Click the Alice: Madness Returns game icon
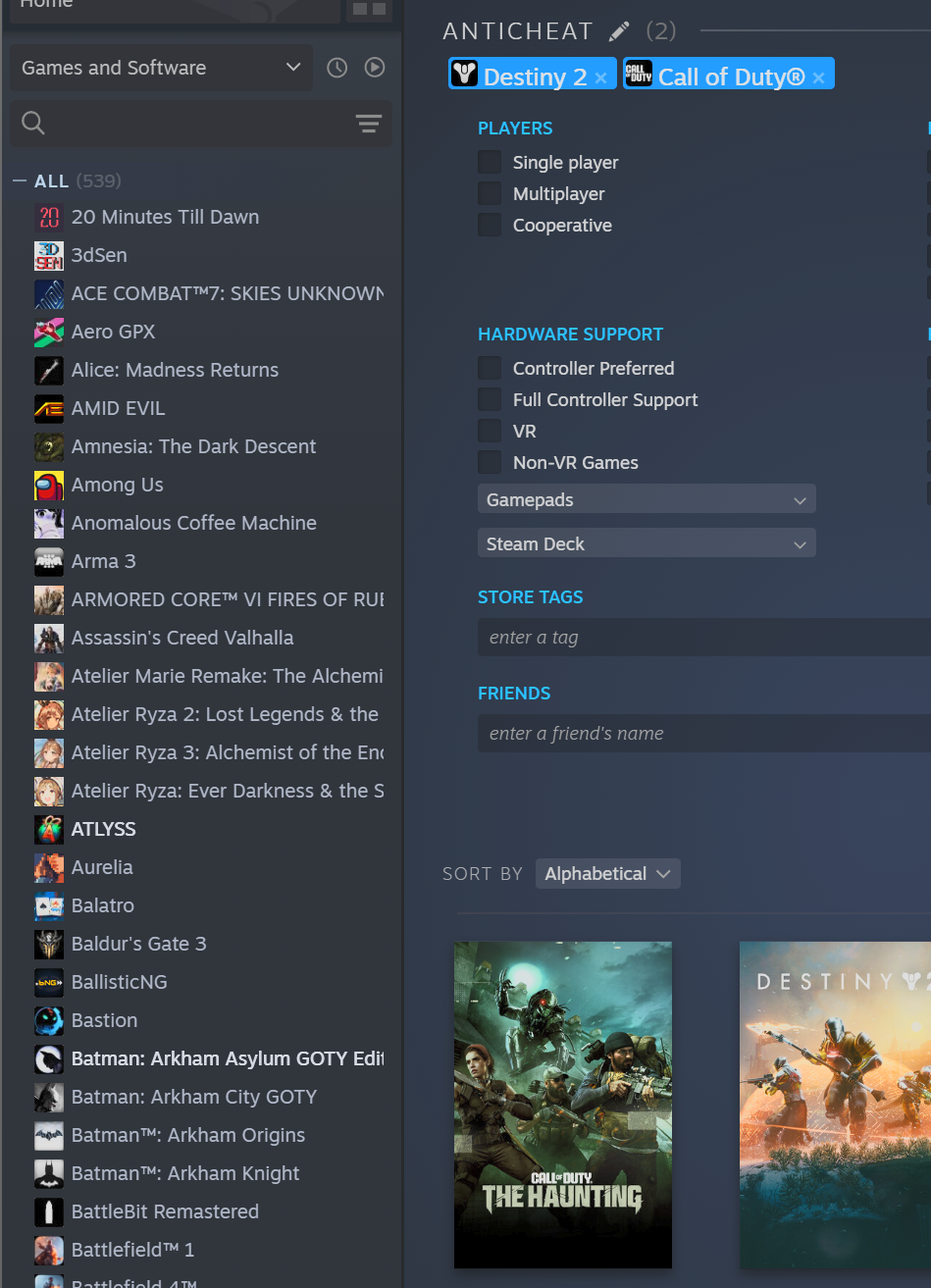 pos(49,370)
